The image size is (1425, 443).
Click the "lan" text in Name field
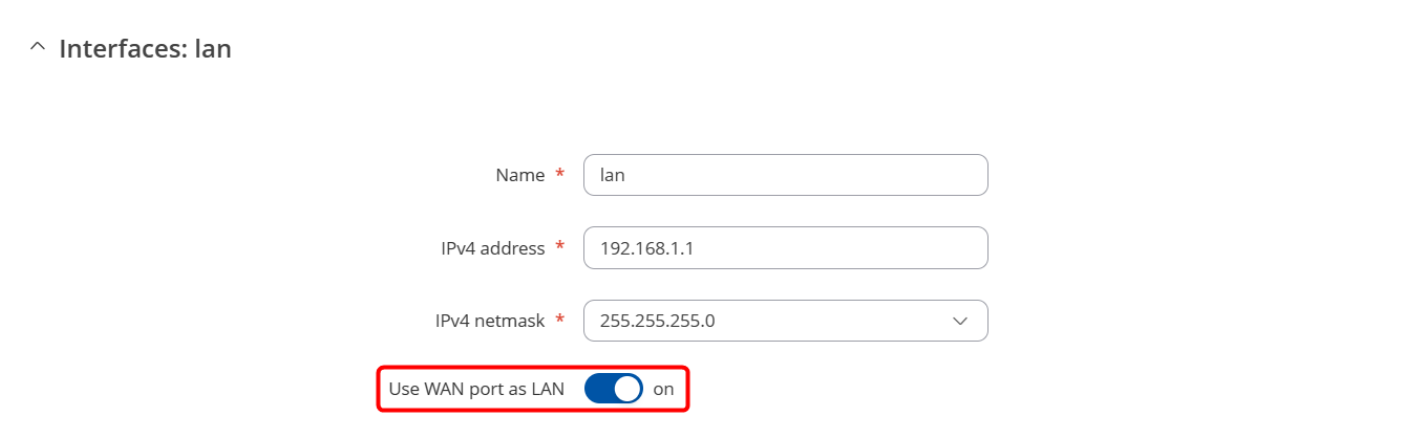[612, 175]
